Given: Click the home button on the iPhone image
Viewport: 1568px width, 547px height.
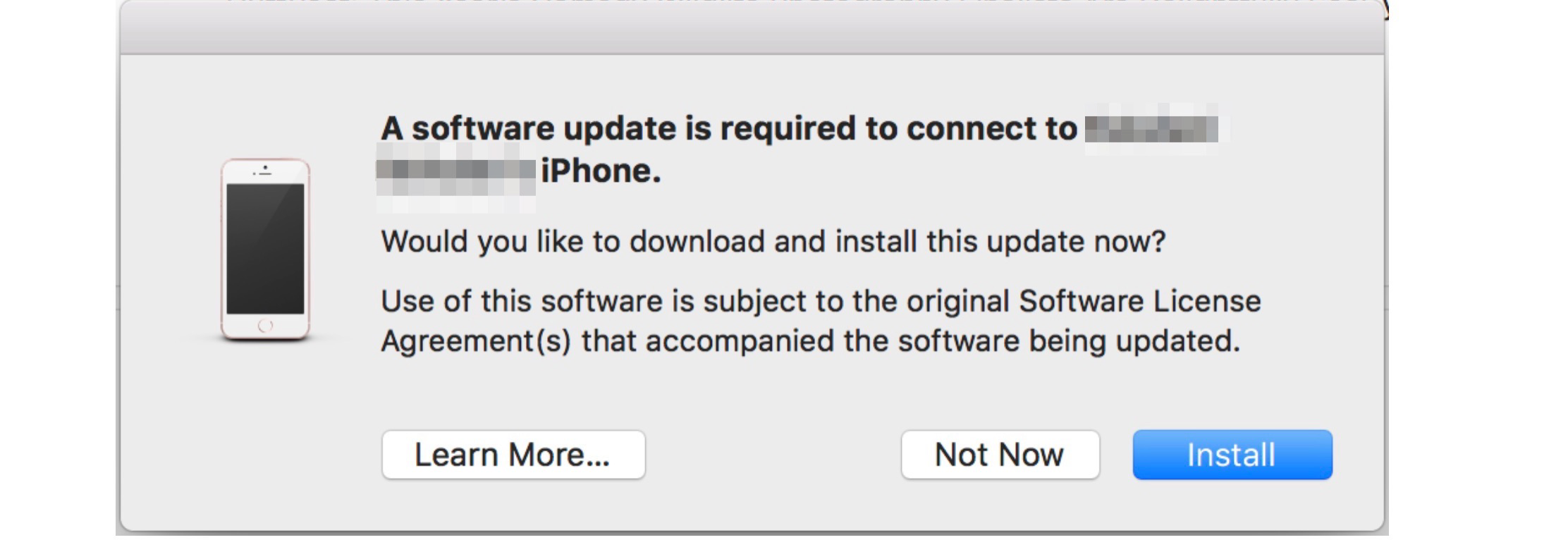Looking at the screenshot, I should 265,326.
